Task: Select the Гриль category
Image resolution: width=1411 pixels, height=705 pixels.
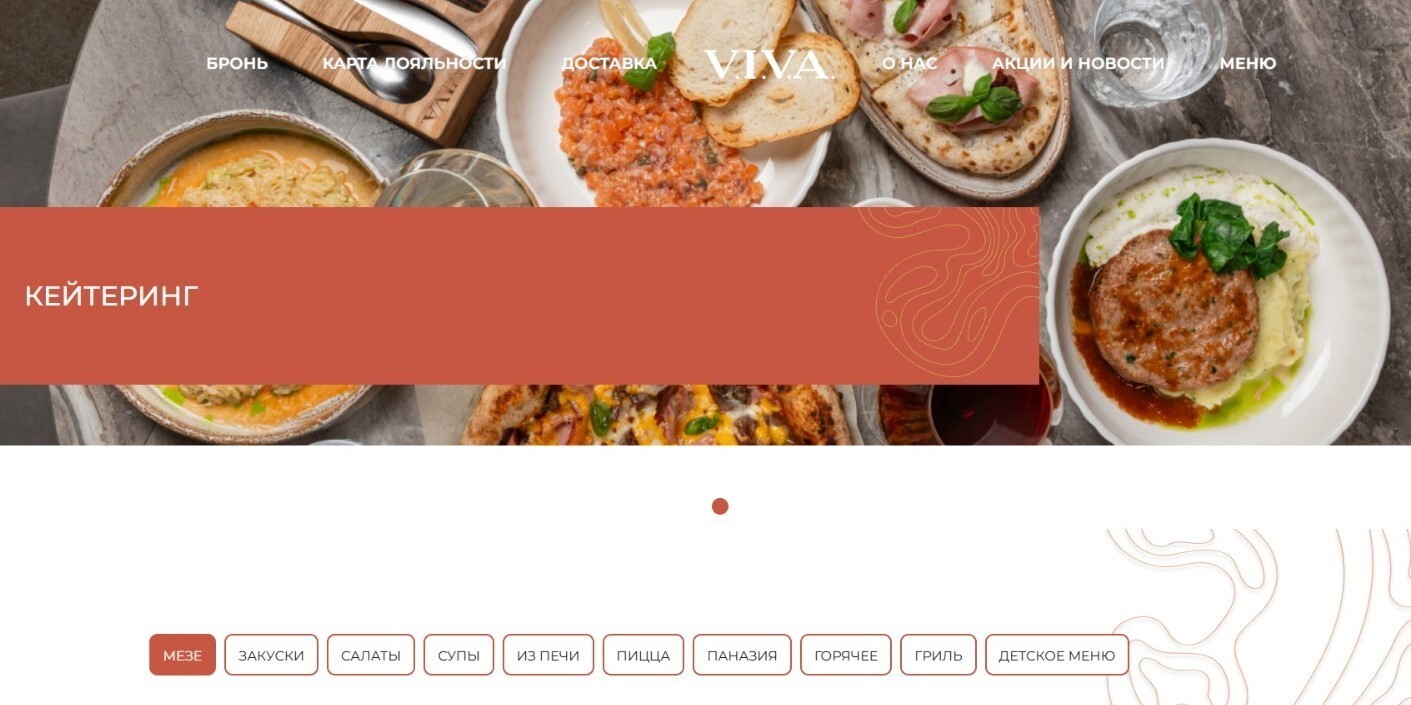Action: (x=938, y=655)
